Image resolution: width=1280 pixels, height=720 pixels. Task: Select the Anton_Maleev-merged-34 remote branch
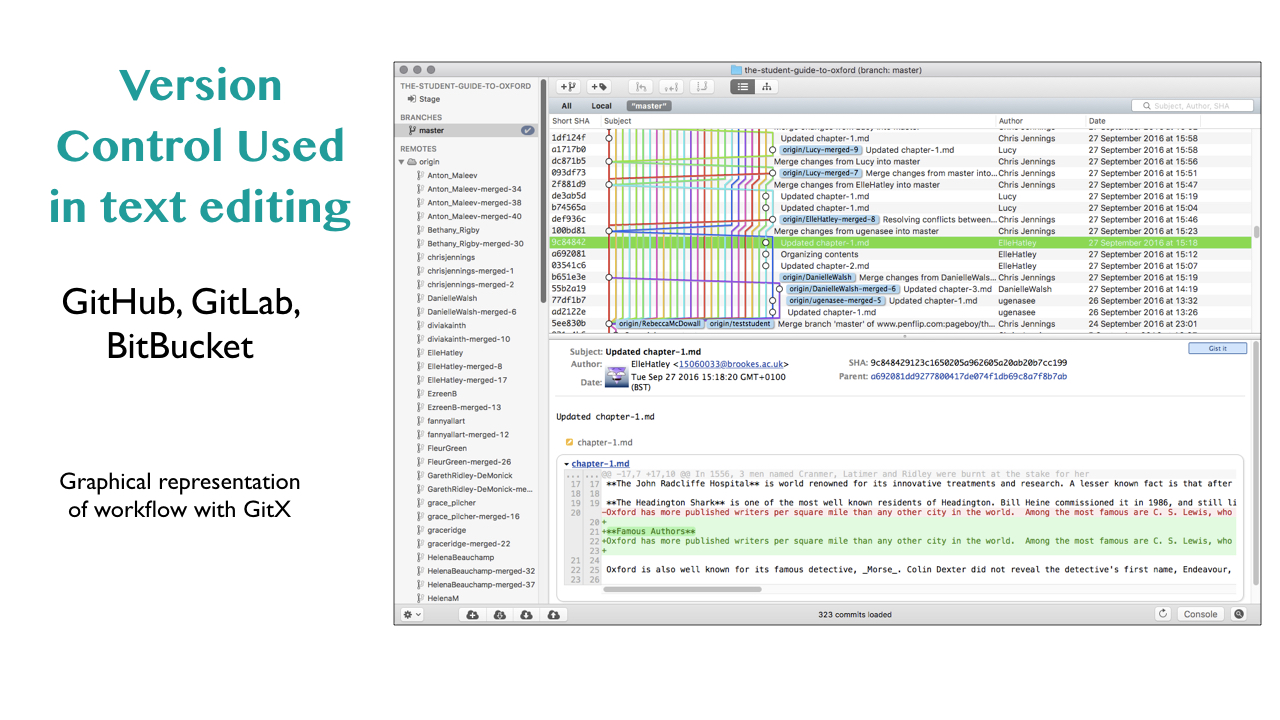click(473, 189)
